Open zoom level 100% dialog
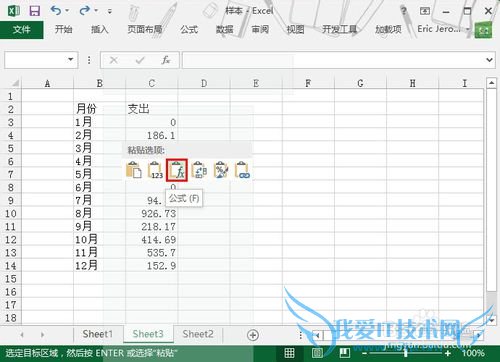 coord(473,353)
